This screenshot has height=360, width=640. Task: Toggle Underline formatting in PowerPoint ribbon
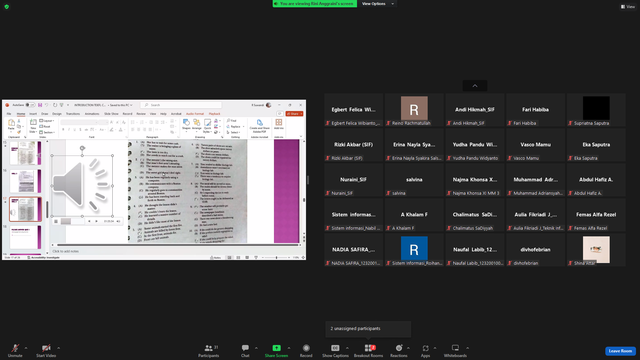75,129
